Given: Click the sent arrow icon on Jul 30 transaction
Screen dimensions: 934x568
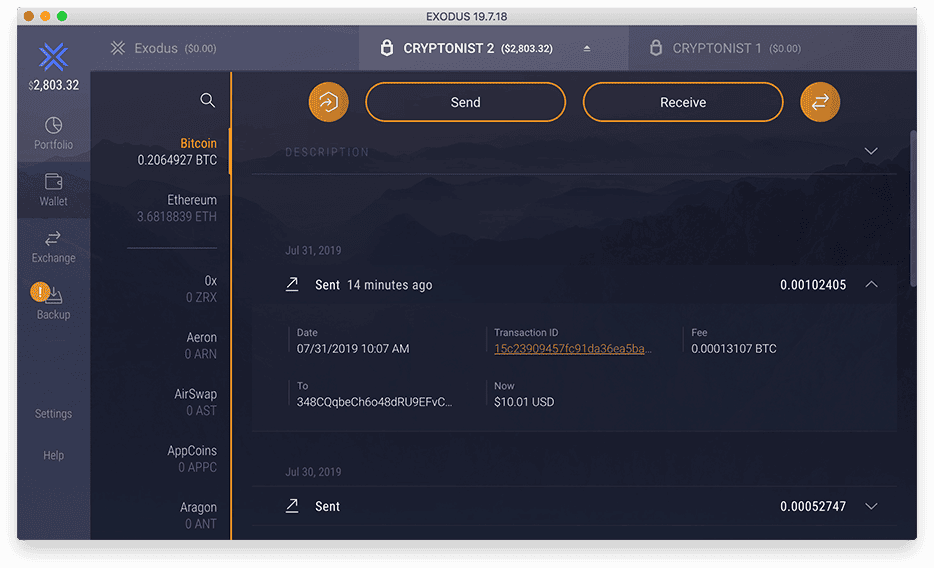Looking at the screenshot, I should pyautogui.click(x=292, y=506).
